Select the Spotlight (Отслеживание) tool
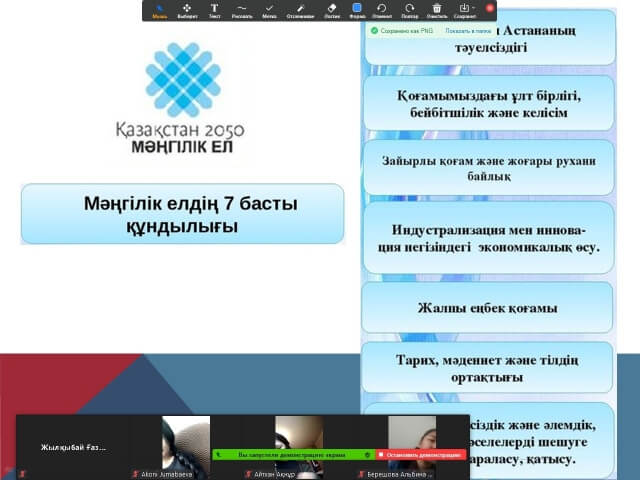 [x=300, y=11]
